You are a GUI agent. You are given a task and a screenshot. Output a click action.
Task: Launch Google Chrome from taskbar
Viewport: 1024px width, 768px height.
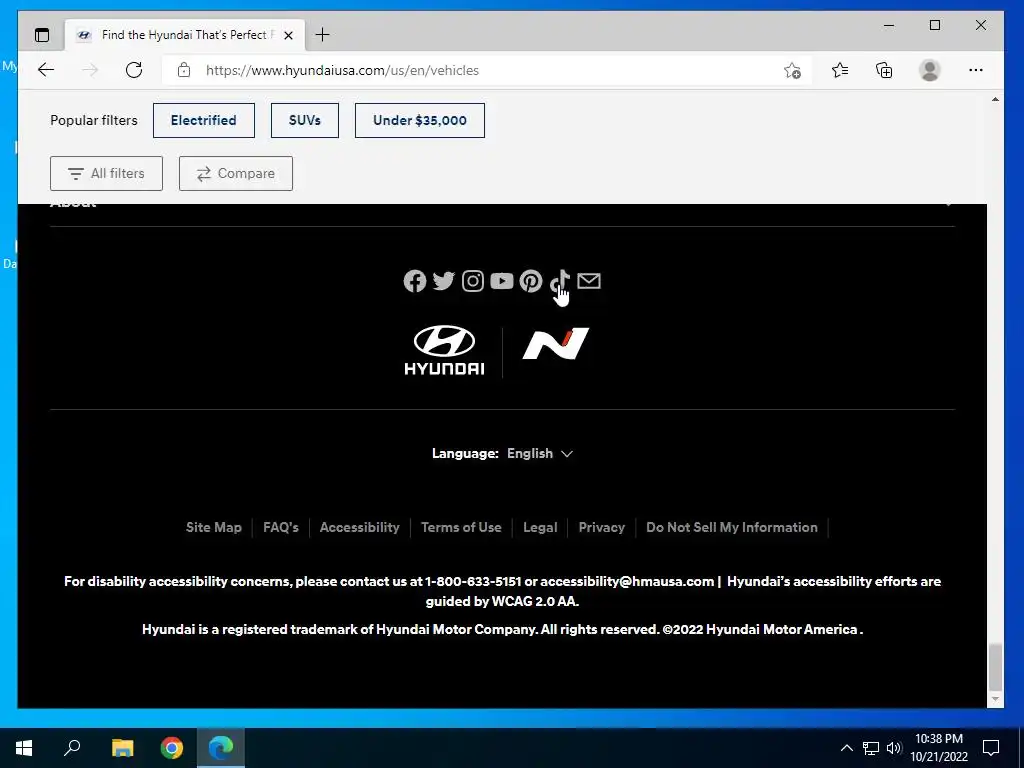(x=172, y=748)
